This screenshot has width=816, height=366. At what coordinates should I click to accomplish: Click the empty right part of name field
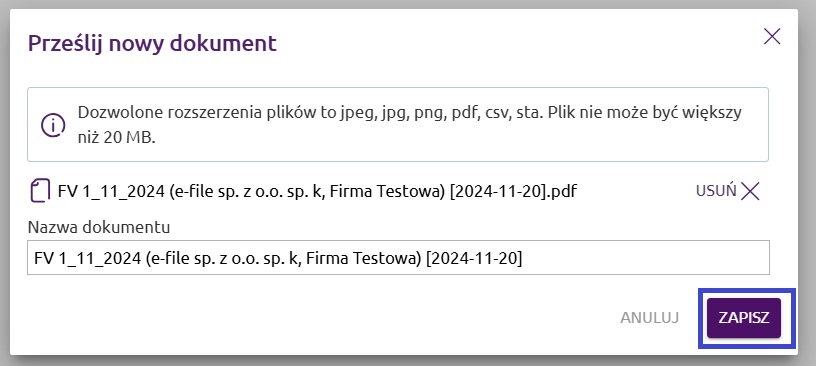[x=645, y=257]
